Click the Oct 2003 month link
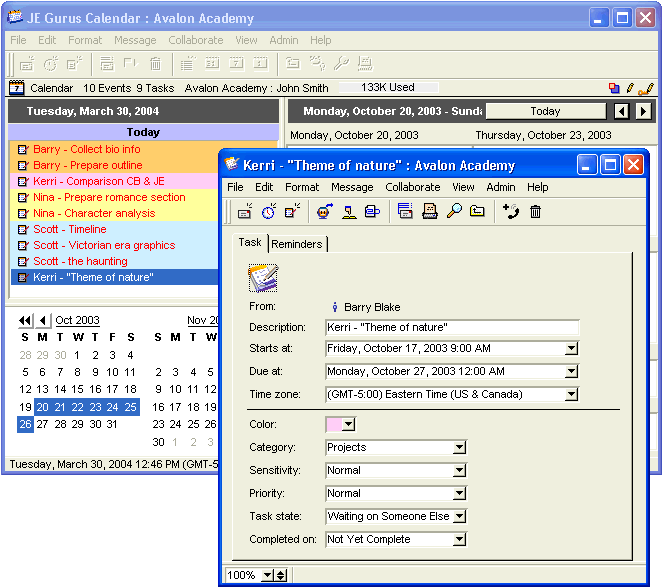The image size is (663, 588). pos(77,320)
